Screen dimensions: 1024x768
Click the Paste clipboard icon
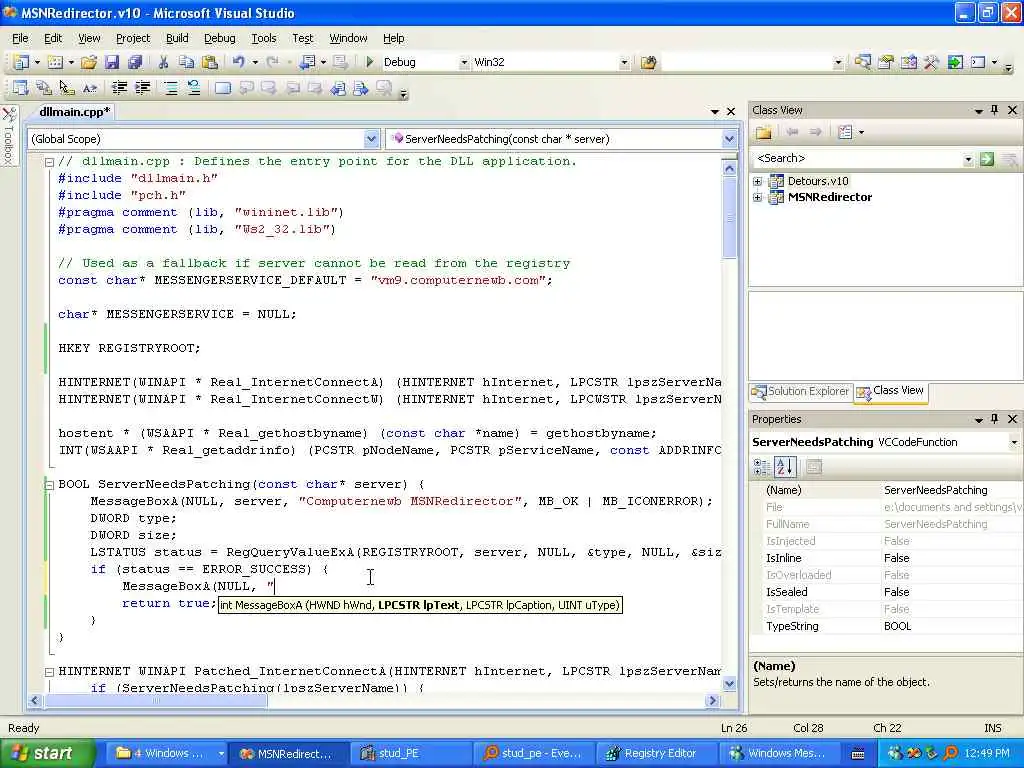(210, 62)
